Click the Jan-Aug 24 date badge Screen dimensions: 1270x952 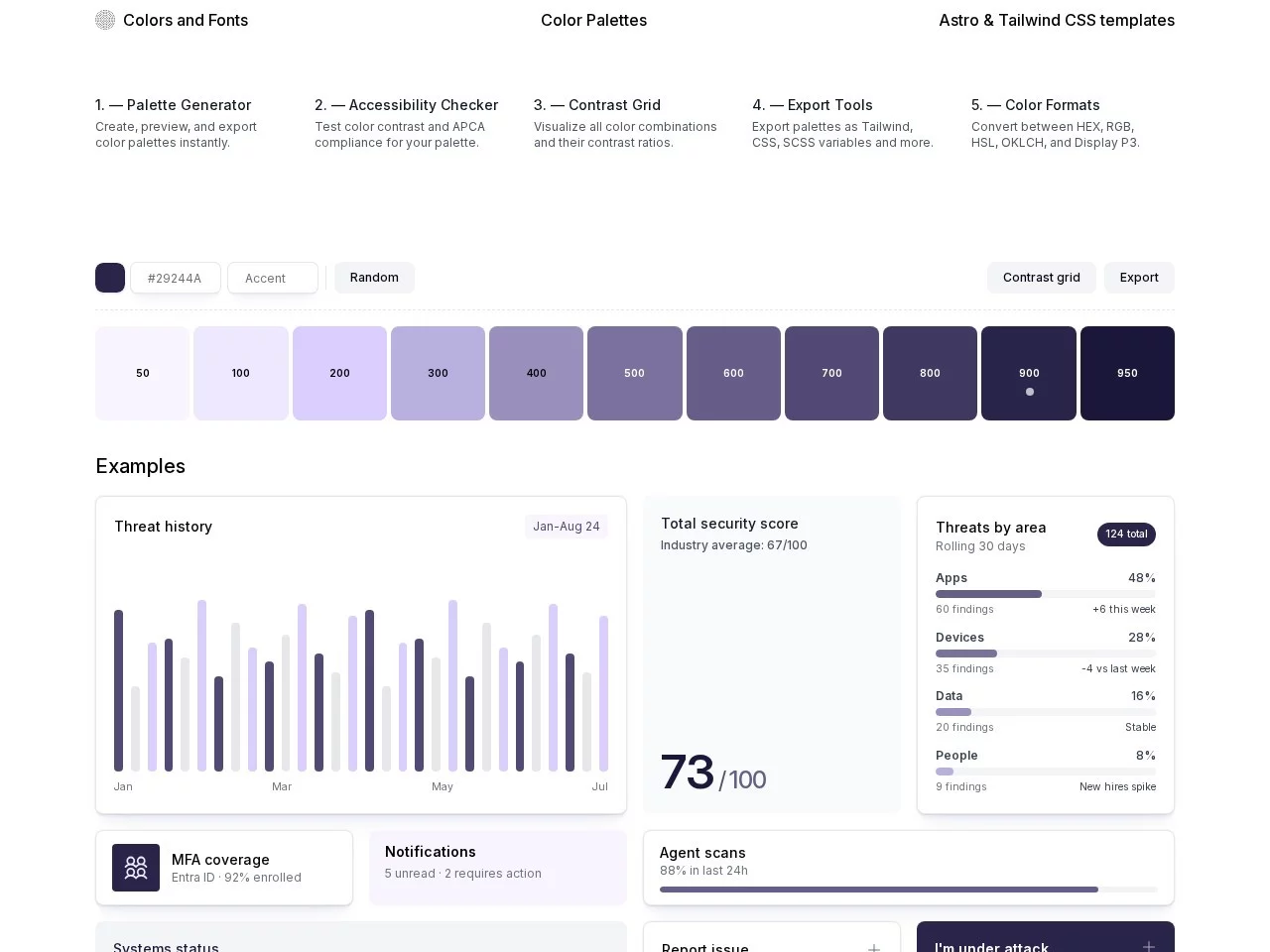click(566, 527)
